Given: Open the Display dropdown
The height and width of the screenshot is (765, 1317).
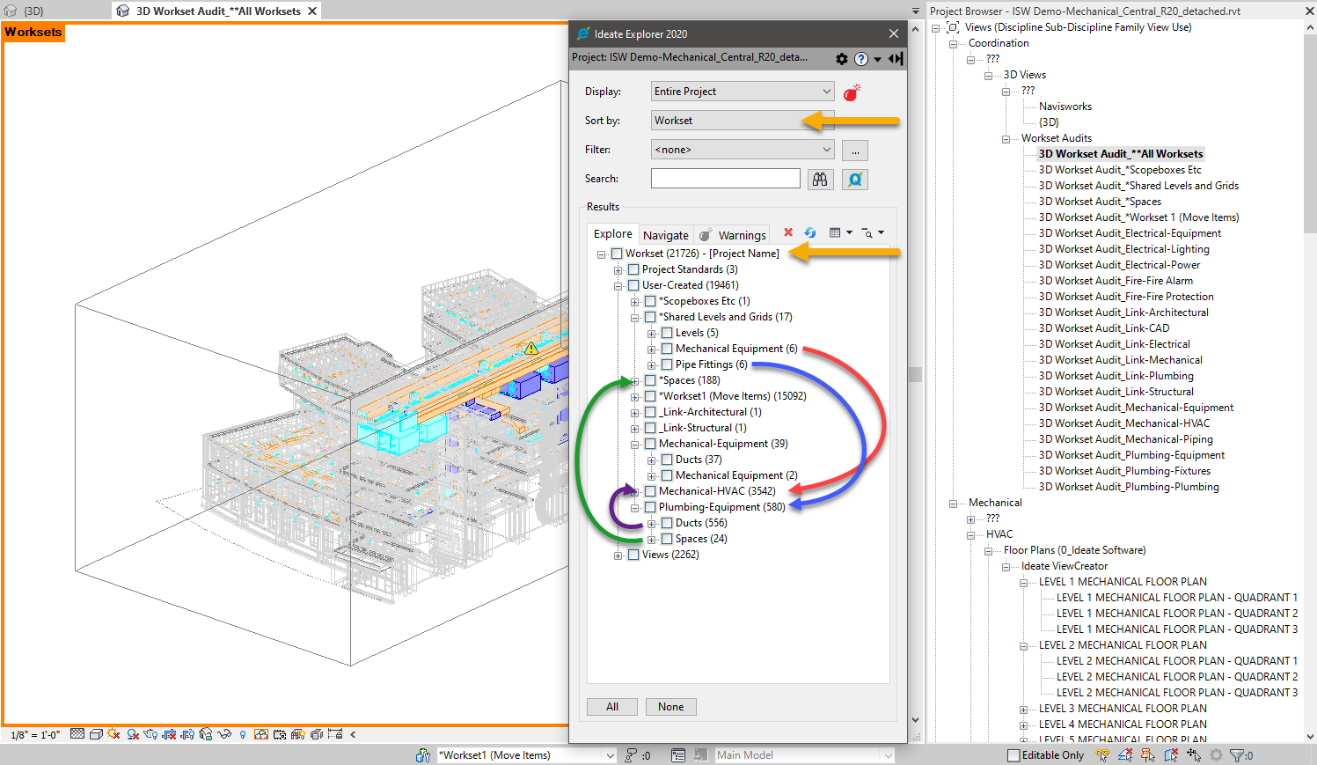Looking at the screenshot, I should [x=742, y=91].
